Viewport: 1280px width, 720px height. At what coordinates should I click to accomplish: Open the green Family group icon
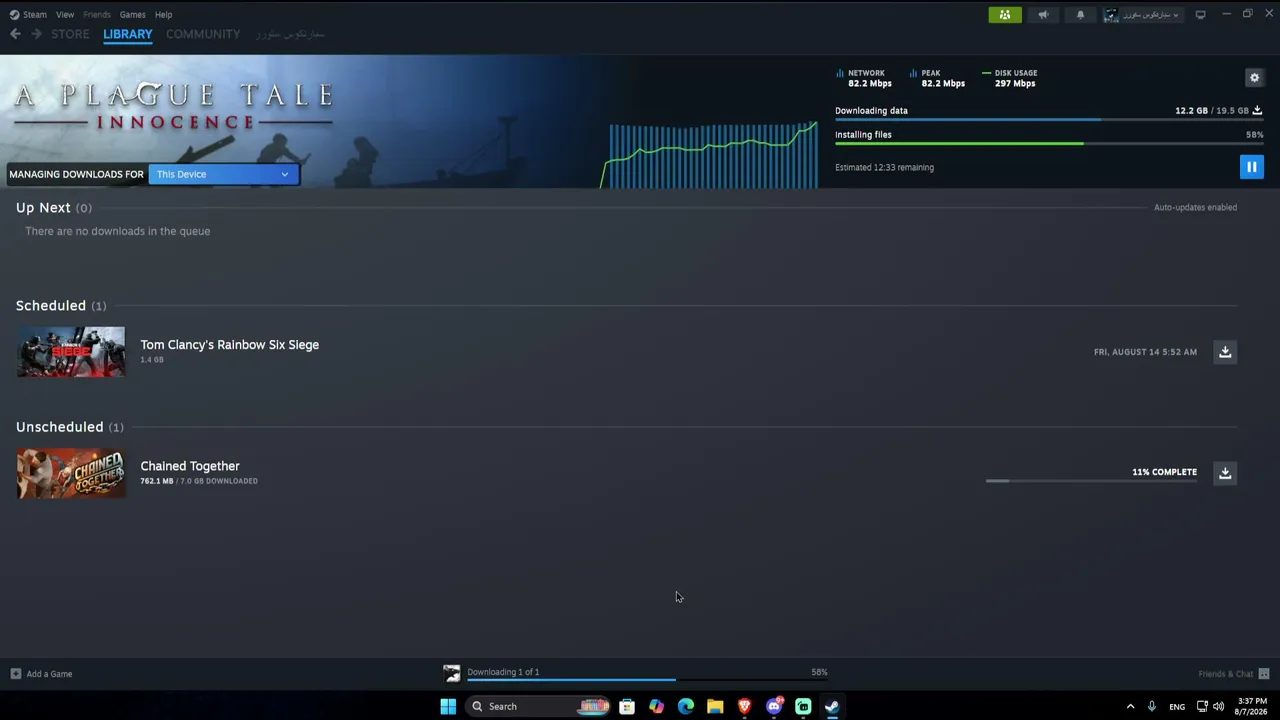(1005, 14)
